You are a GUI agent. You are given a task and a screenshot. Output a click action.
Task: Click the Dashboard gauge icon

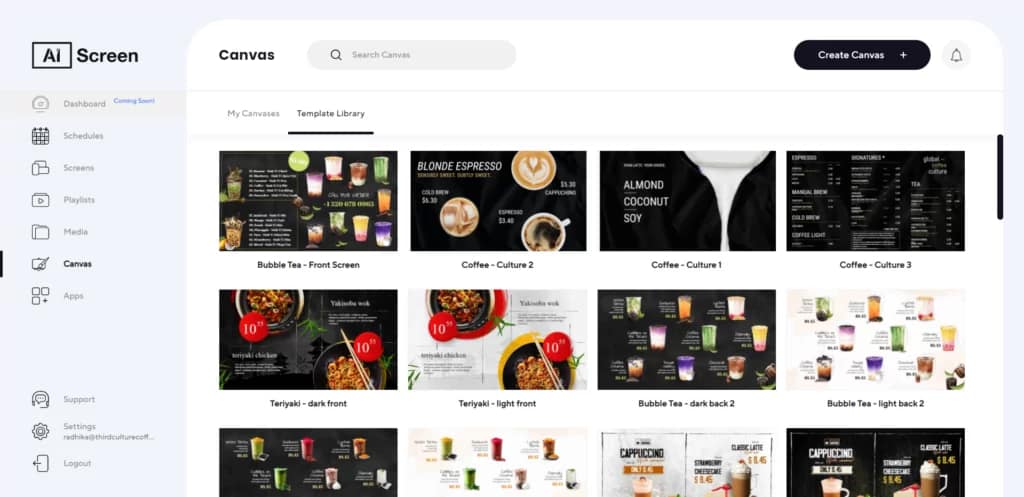tap(40, 104)
